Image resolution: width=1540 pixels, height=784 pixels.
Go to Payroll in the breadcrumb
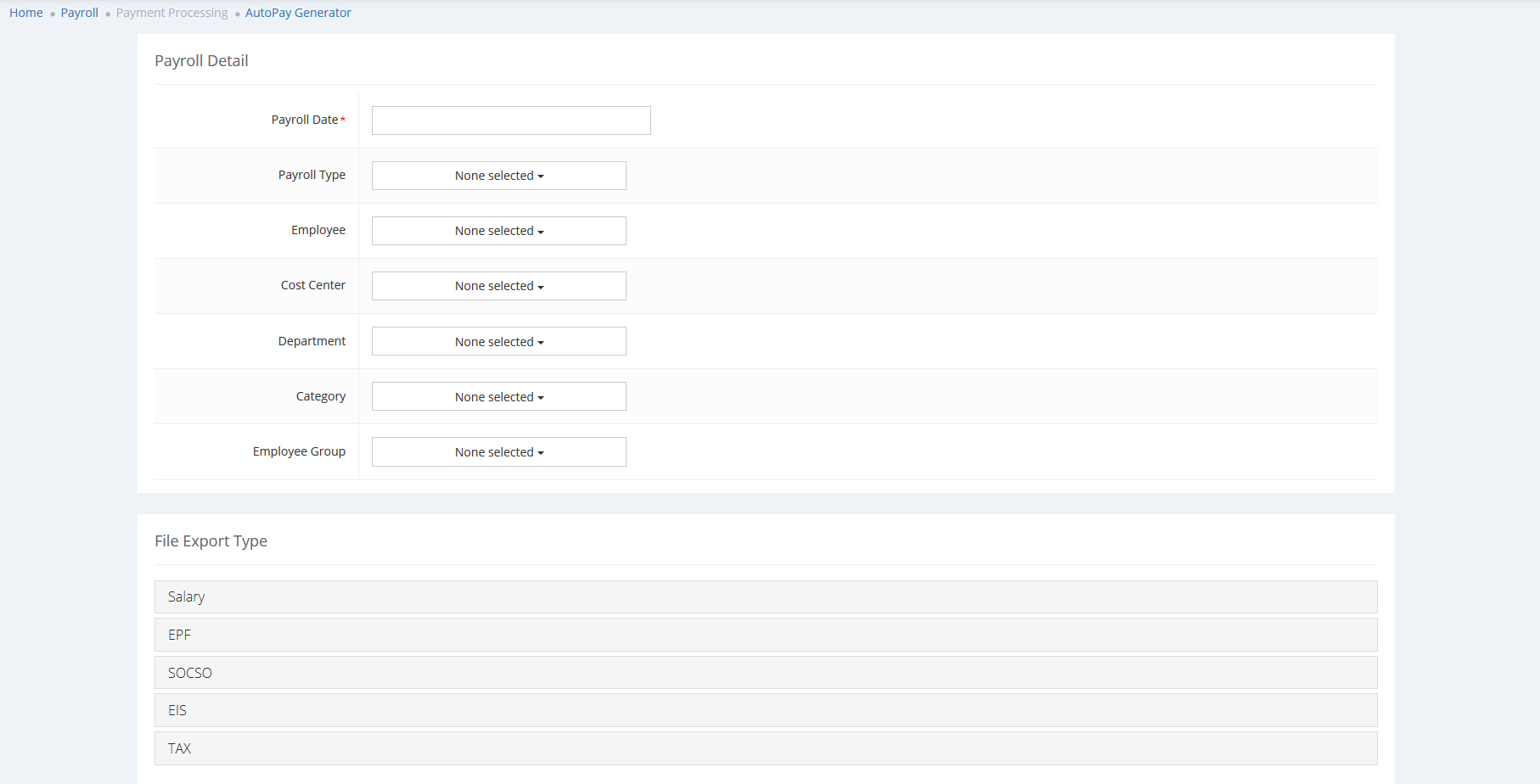coord(79,13)
